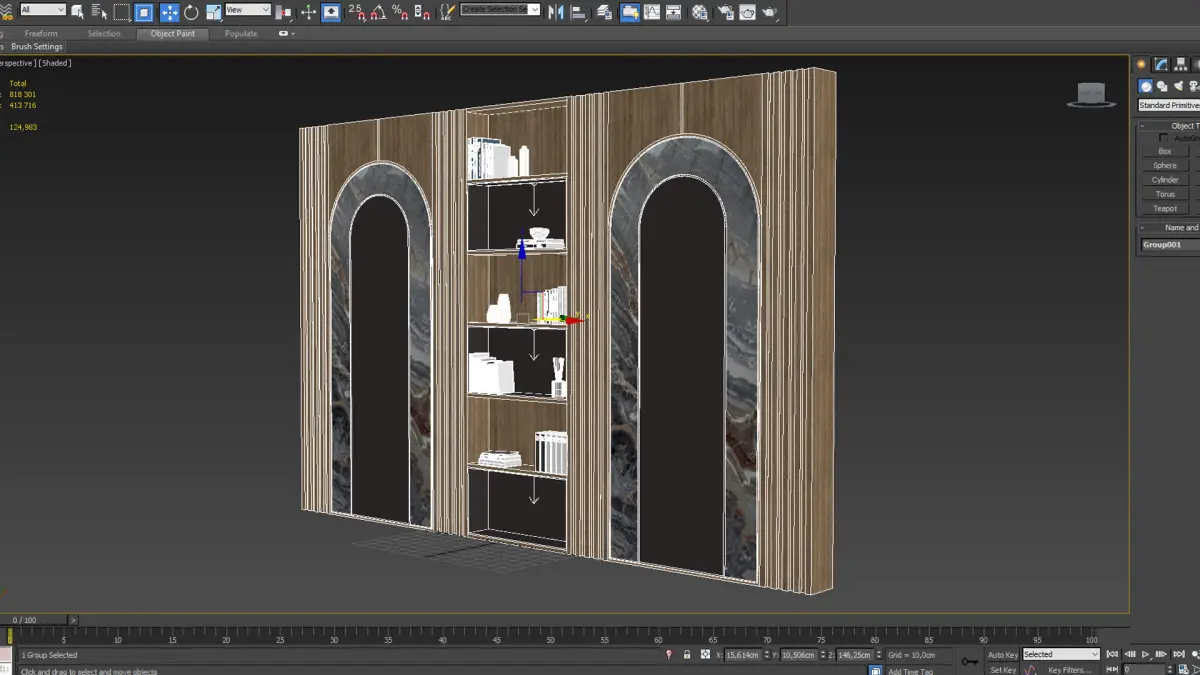Open Curve Editor from toolbar
The height and width of the screenshot is (675, 1200).
click(x=652, y=13)
